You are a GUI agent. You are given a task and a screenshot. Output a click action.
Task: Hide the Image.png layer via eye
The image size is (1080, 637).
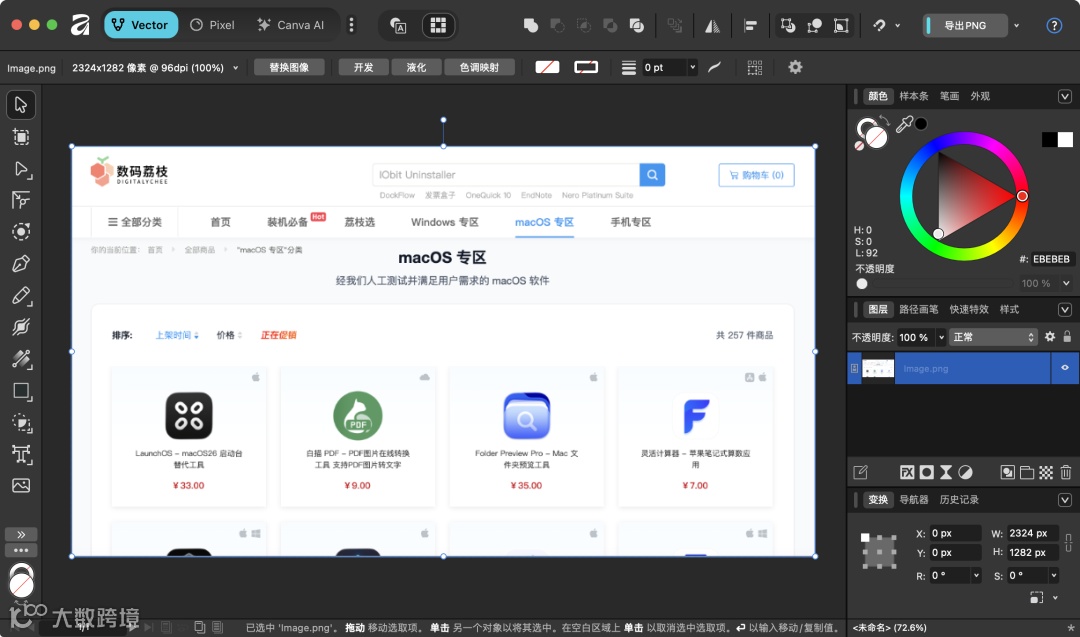click(x=1065, y=368)
